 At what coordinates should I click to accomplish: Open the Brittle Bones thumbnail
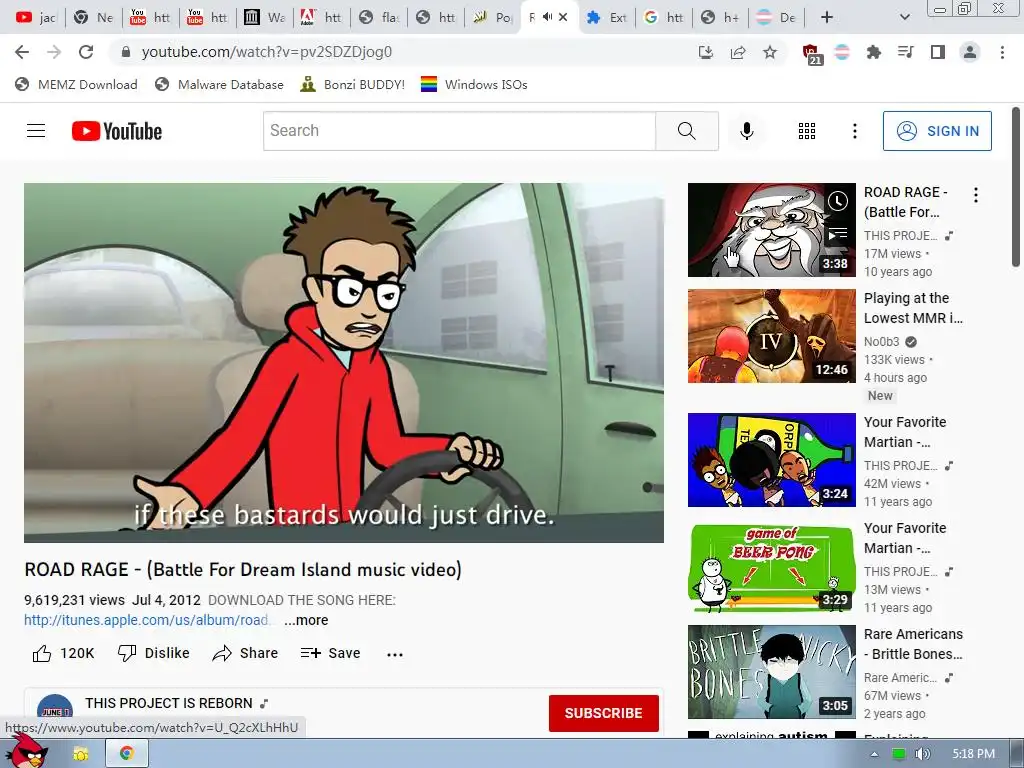771,672
